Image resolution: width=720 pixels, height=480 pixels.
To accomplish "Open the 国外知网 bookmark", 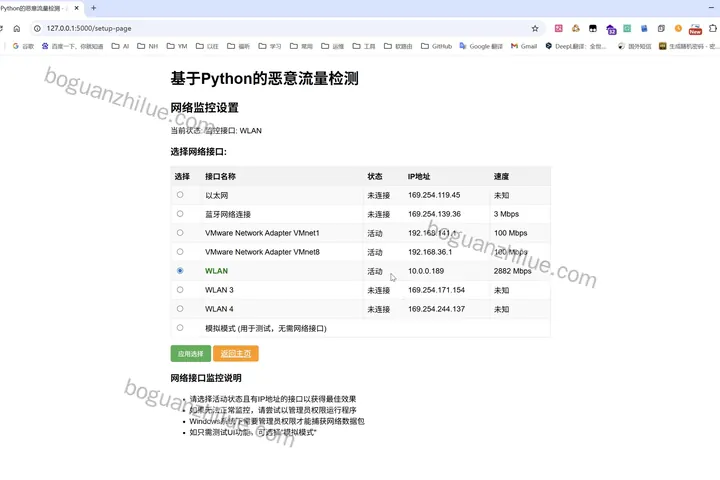I will [635, 46].
